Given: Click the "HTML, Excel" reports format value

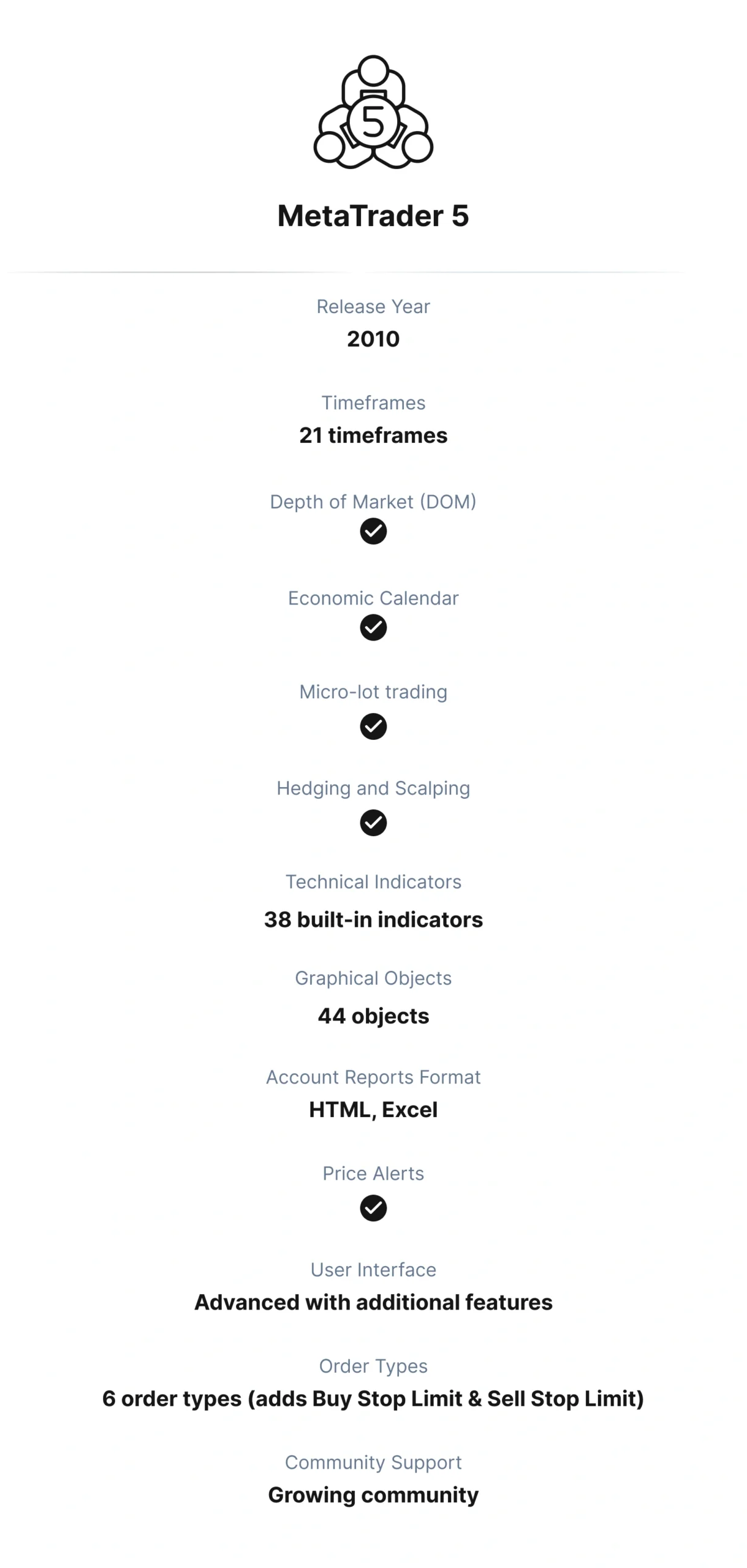Looking at the screenshot, I should (373, 1109).
